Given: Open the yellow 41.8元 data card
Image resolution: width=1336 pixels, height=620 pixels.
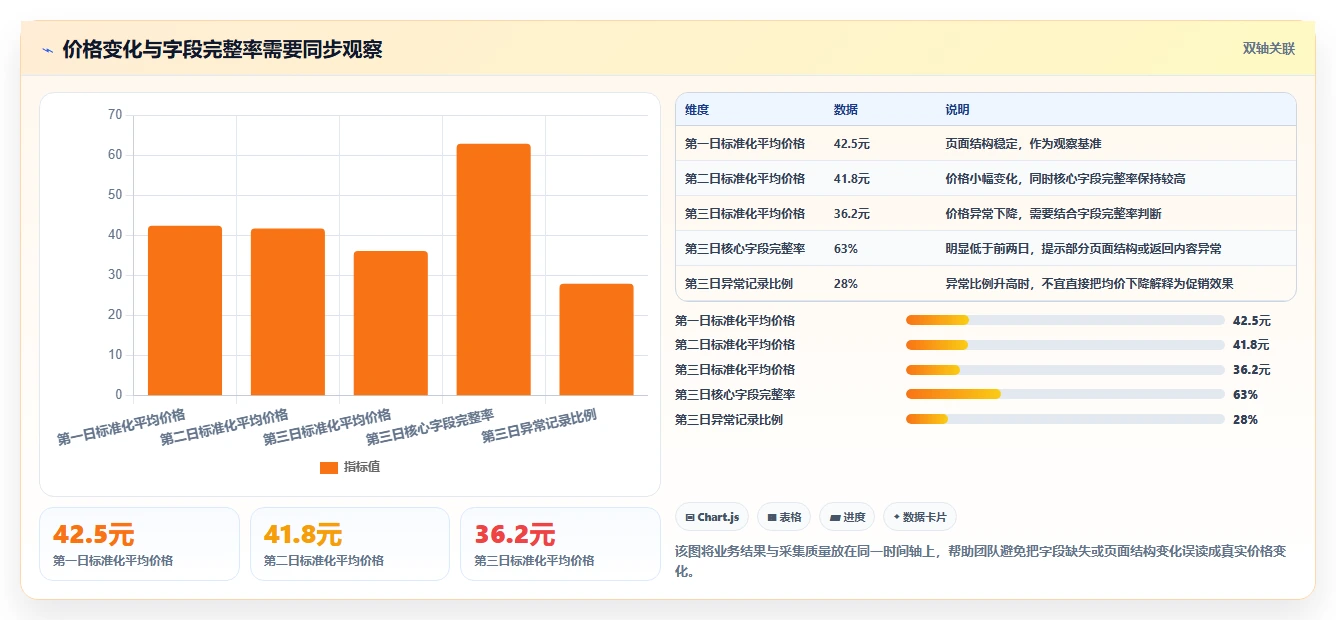Looking at the screenshot, I should [x=350, y=544].
